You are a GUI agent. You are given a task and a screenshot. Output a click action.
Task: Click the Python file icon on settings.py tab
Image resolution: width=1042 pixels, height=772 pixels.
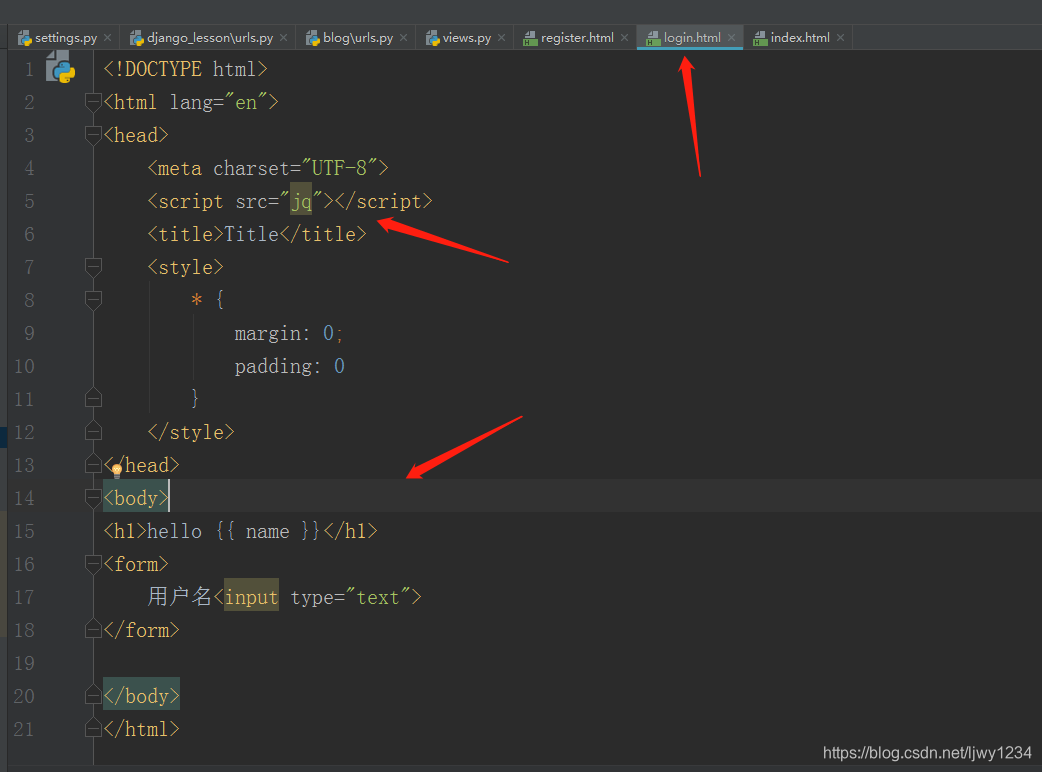pos(25,39)
